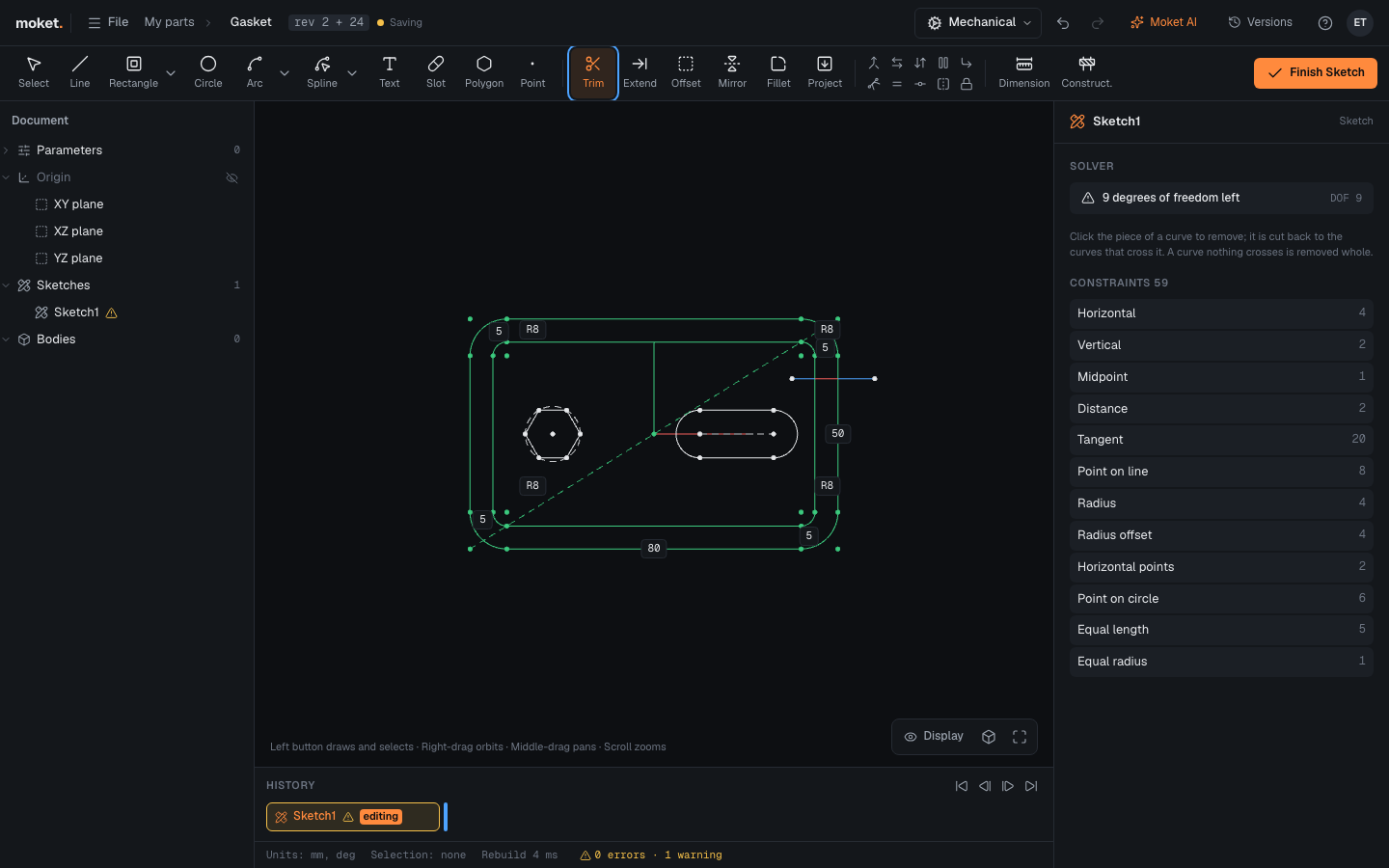1389x868 pixels.
Task: Jump to the first history step
Action: point(962,786)
